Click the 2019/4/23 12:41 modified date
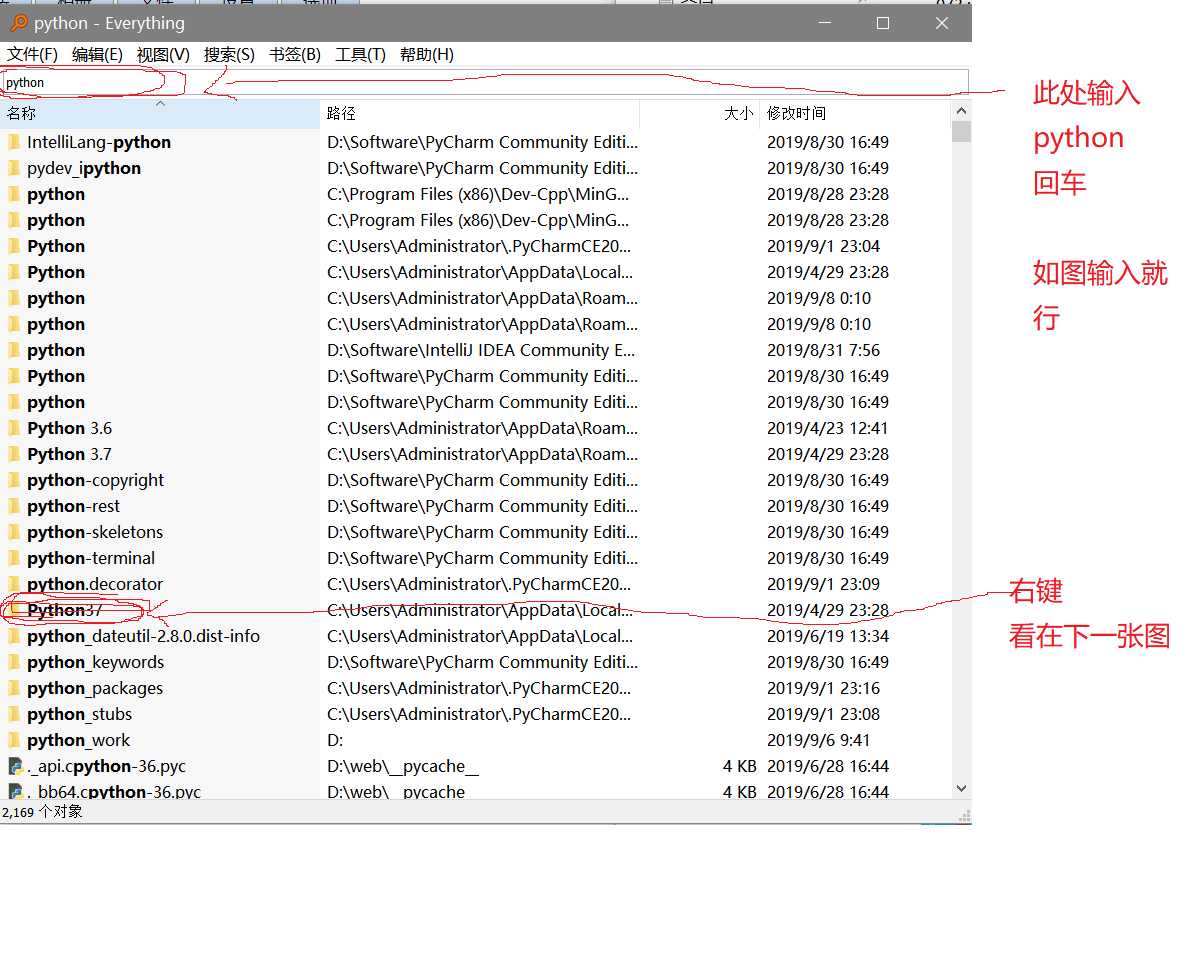This screenshot has height=974, width=1199. [827, 428]
